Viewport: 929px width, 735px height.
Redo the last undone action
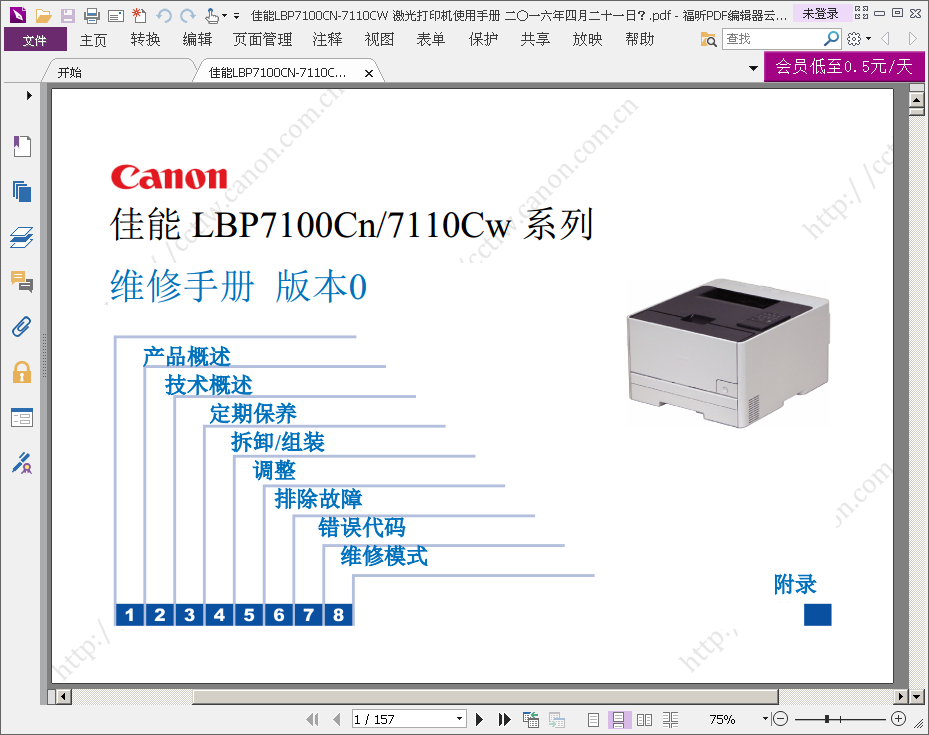[188, 16]
